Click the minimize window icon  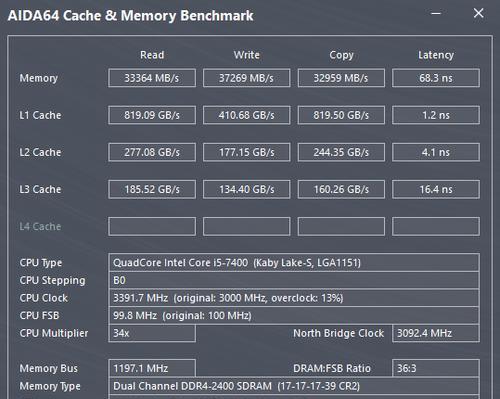(x=436, y=13)
